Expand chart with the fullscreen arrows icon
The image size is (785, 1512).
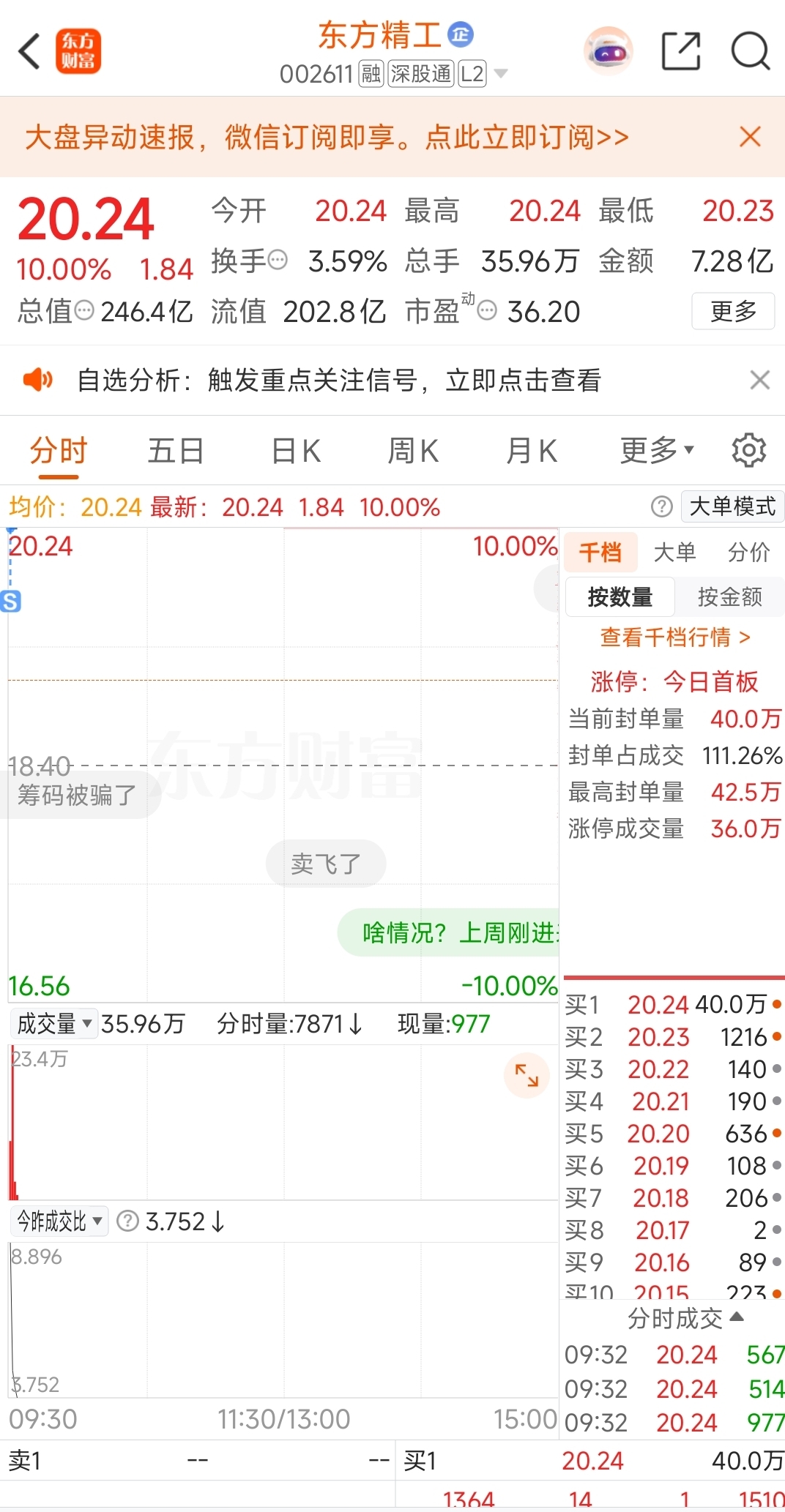click(x=527, y=1075)
